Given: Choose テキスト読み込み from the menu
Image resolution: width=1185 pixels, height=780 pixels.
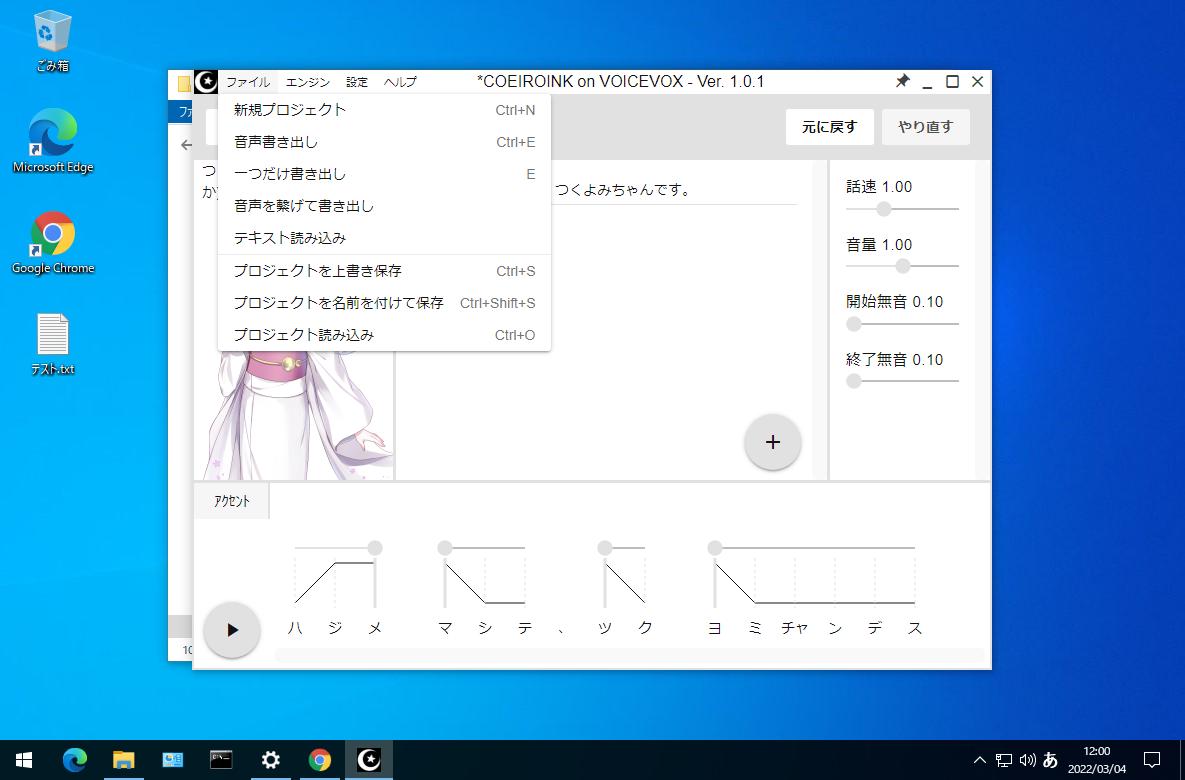Looking at the screenshot, I should 384,238.
